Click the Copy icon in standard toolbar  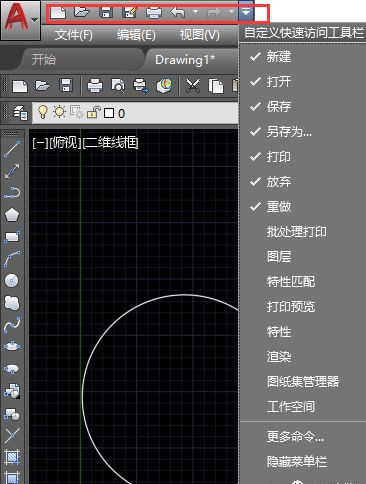tap(216, 86)
